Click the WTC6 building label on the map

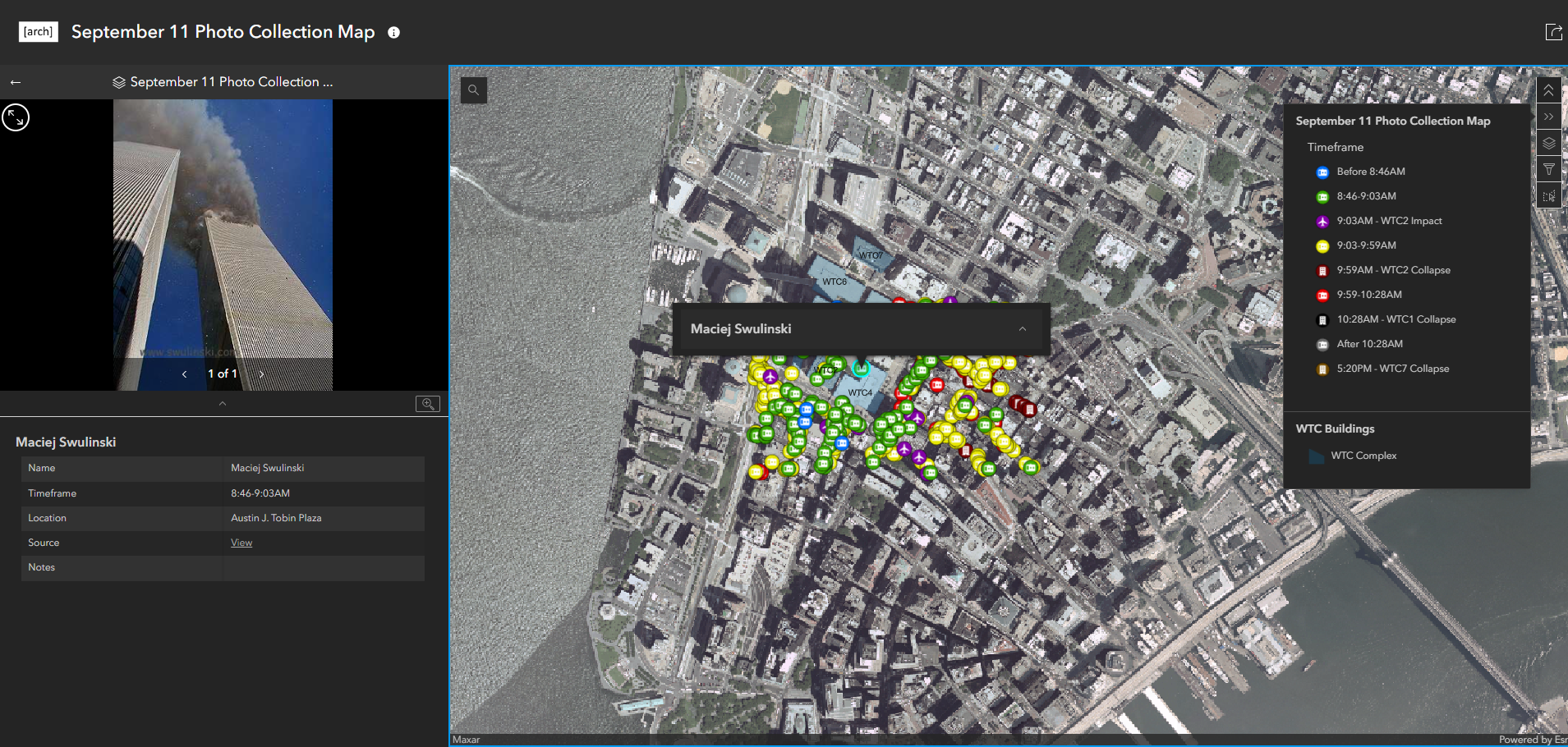pos(835,282)
